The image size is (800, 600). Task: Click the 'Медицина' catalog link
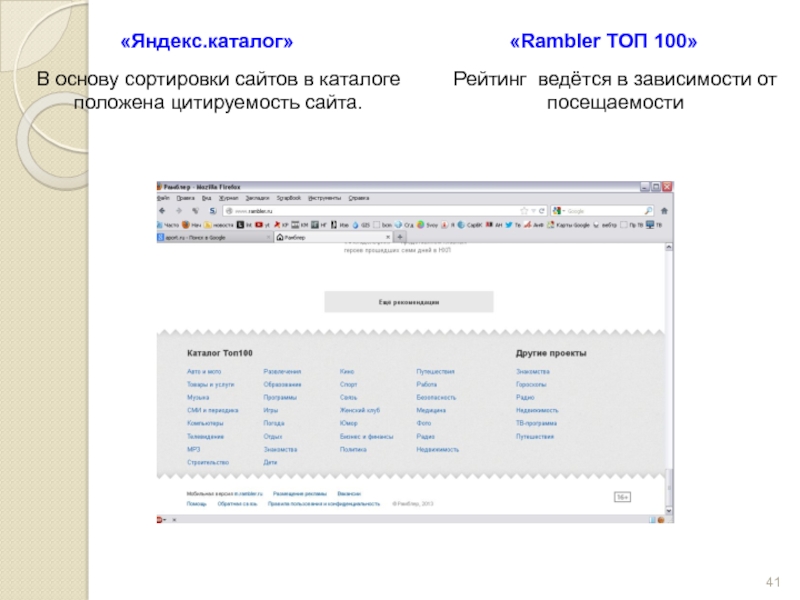[431, 410]
